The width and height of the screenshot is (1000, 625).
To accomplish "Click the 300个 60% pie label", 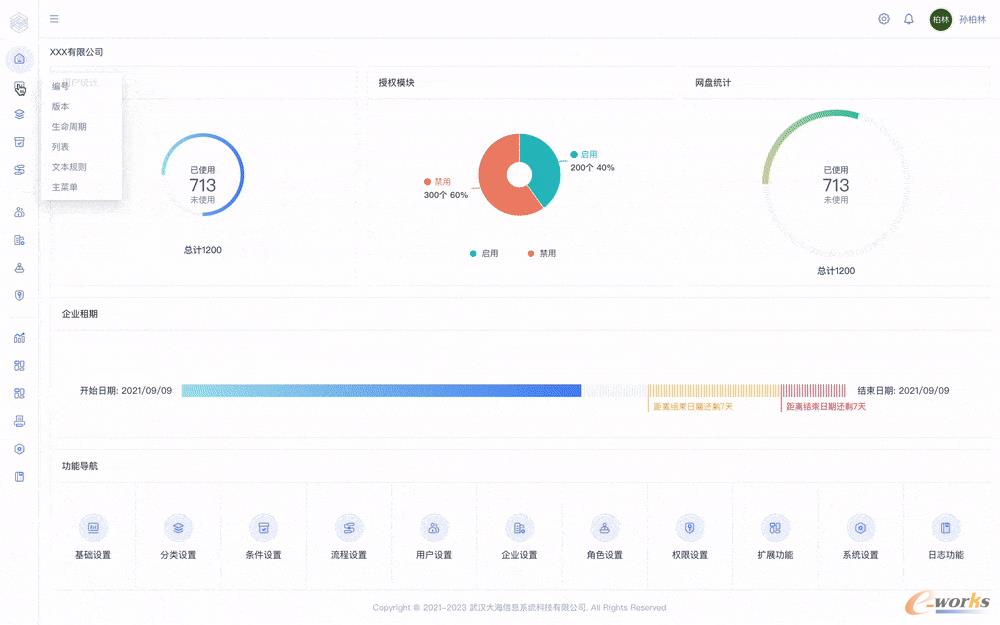I will pyautogui.click(x=446, y=195).
